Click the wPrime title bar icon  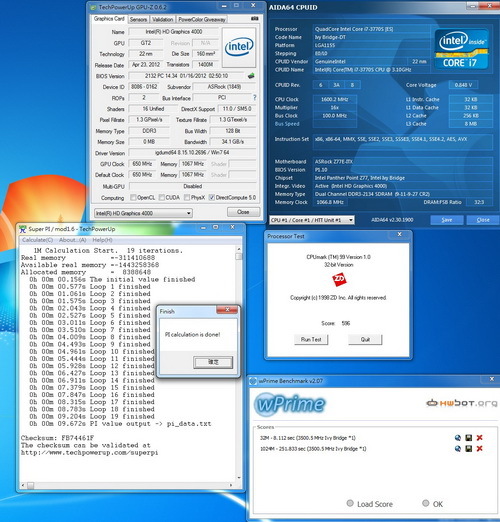point(253,381)
